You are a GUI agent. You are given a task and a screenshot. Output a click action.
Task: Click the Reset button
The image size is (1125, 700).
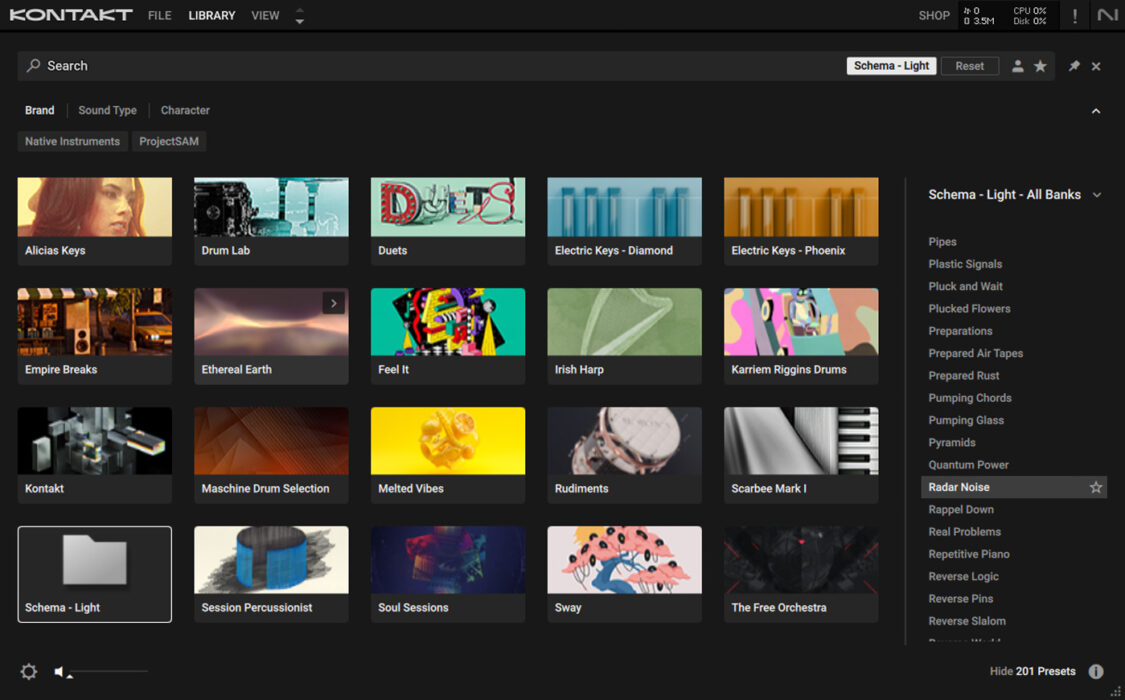pyautogui.click(x=969, y=65)
